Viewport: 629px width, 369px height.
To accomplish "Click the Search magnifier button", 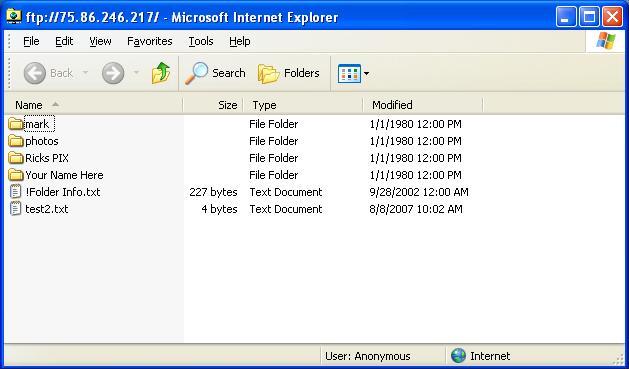I will click(x=215, y=73).
